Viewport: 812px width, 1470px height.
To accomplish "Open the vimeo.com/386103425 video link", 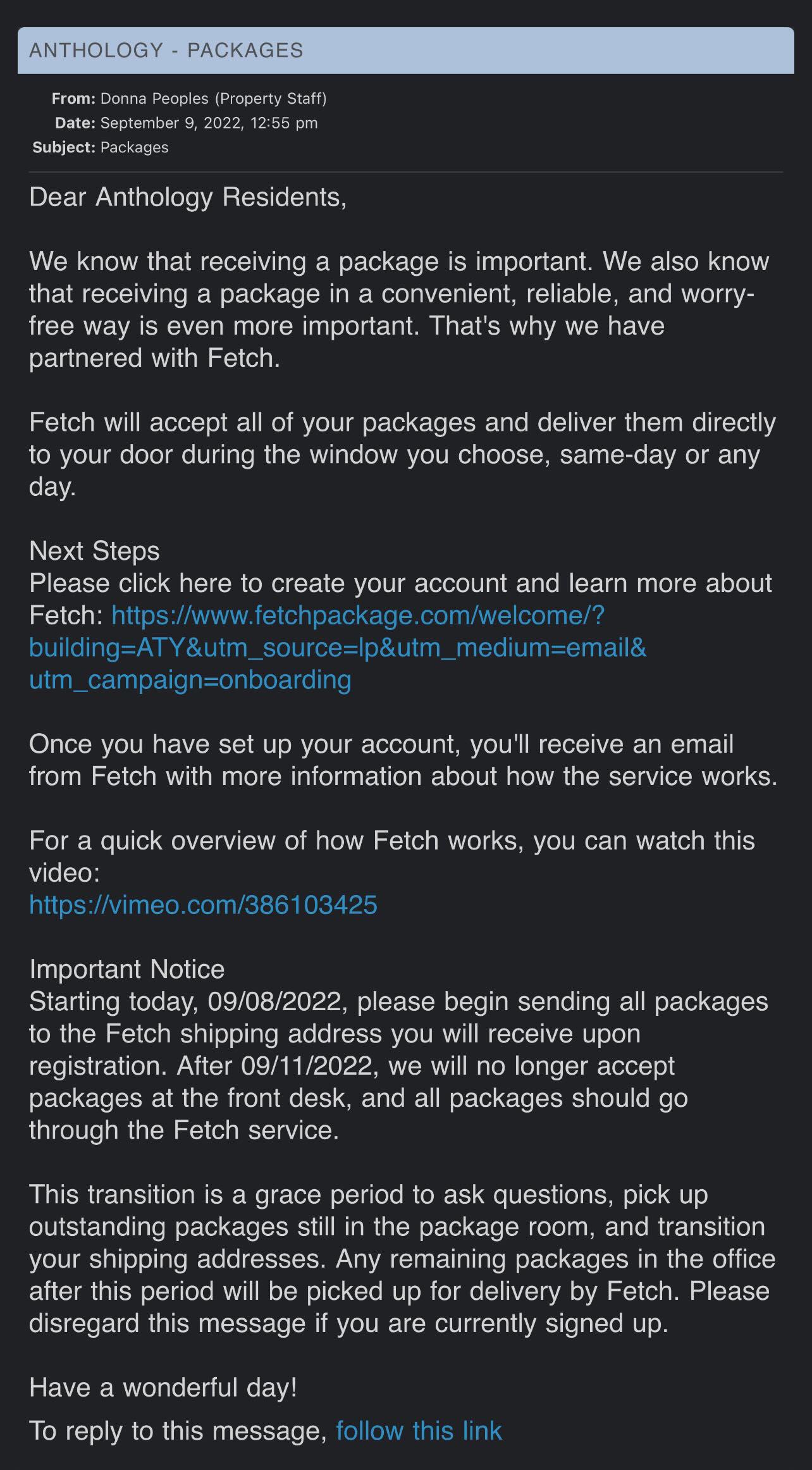I will [203, 905].
